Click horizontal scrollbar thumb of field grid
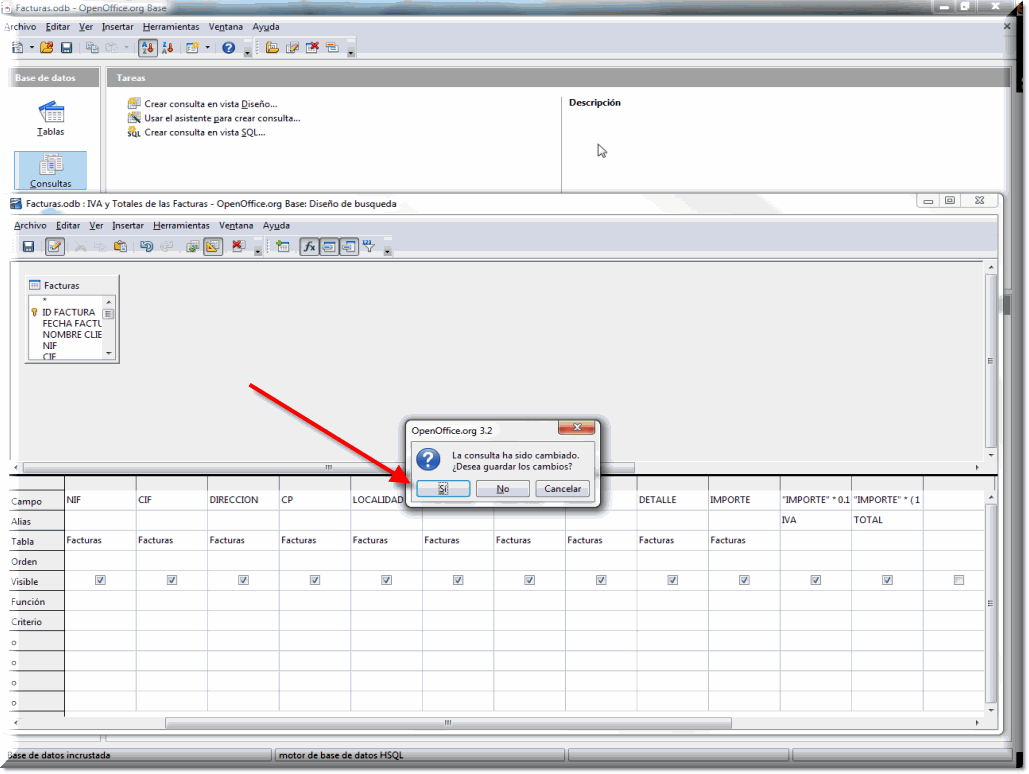 448,723
